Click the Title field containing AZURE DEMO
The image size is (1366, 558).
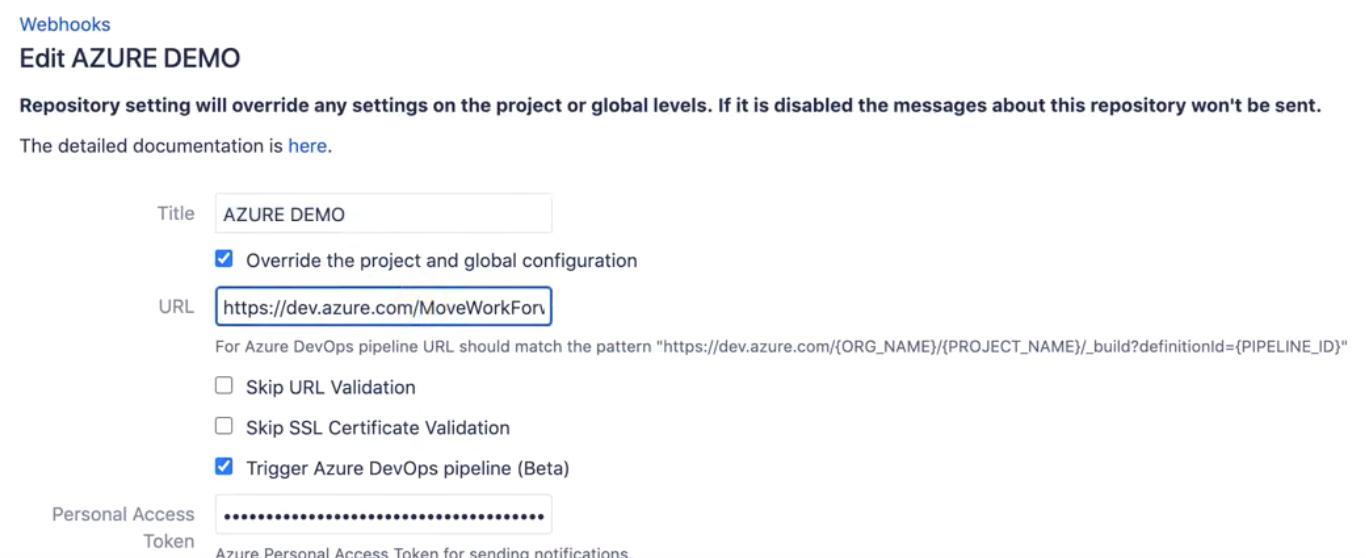point(383,214)
